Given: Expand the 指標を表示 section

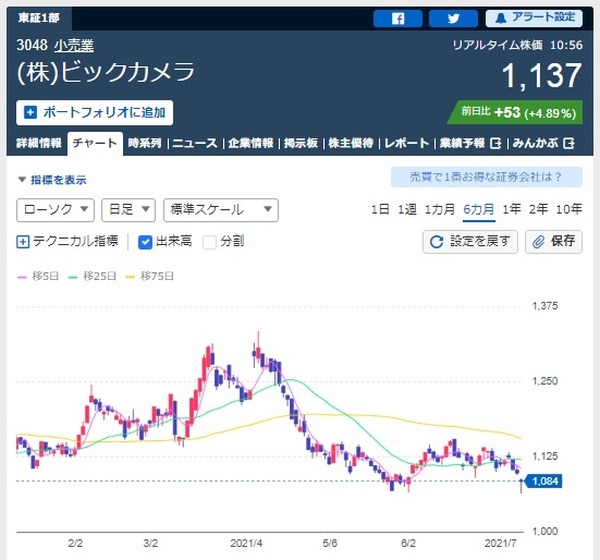Looking at the screenshot, I should pyautogui.click(x=52, y=180).
